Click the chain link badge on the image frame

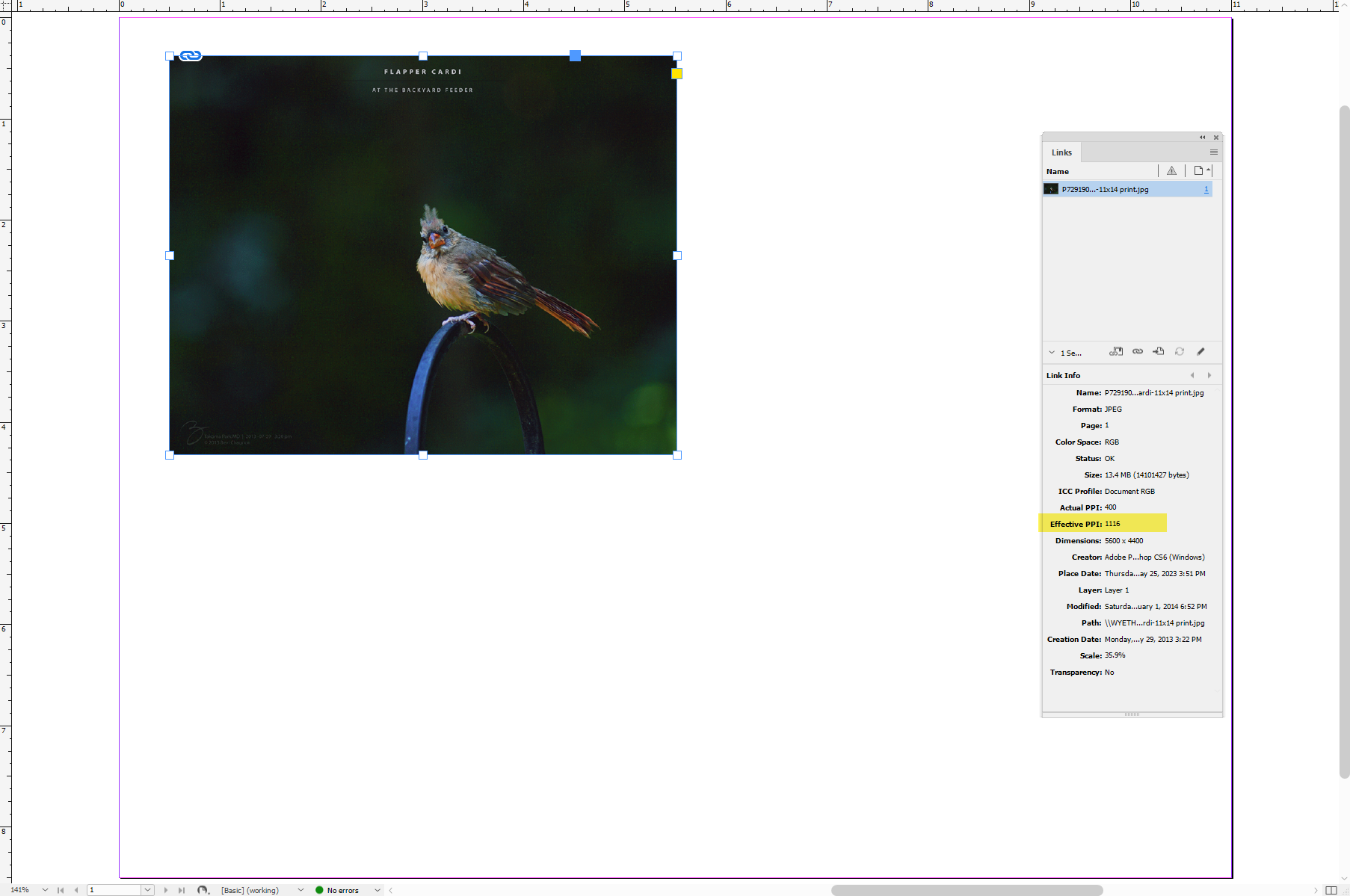point(190,55)
